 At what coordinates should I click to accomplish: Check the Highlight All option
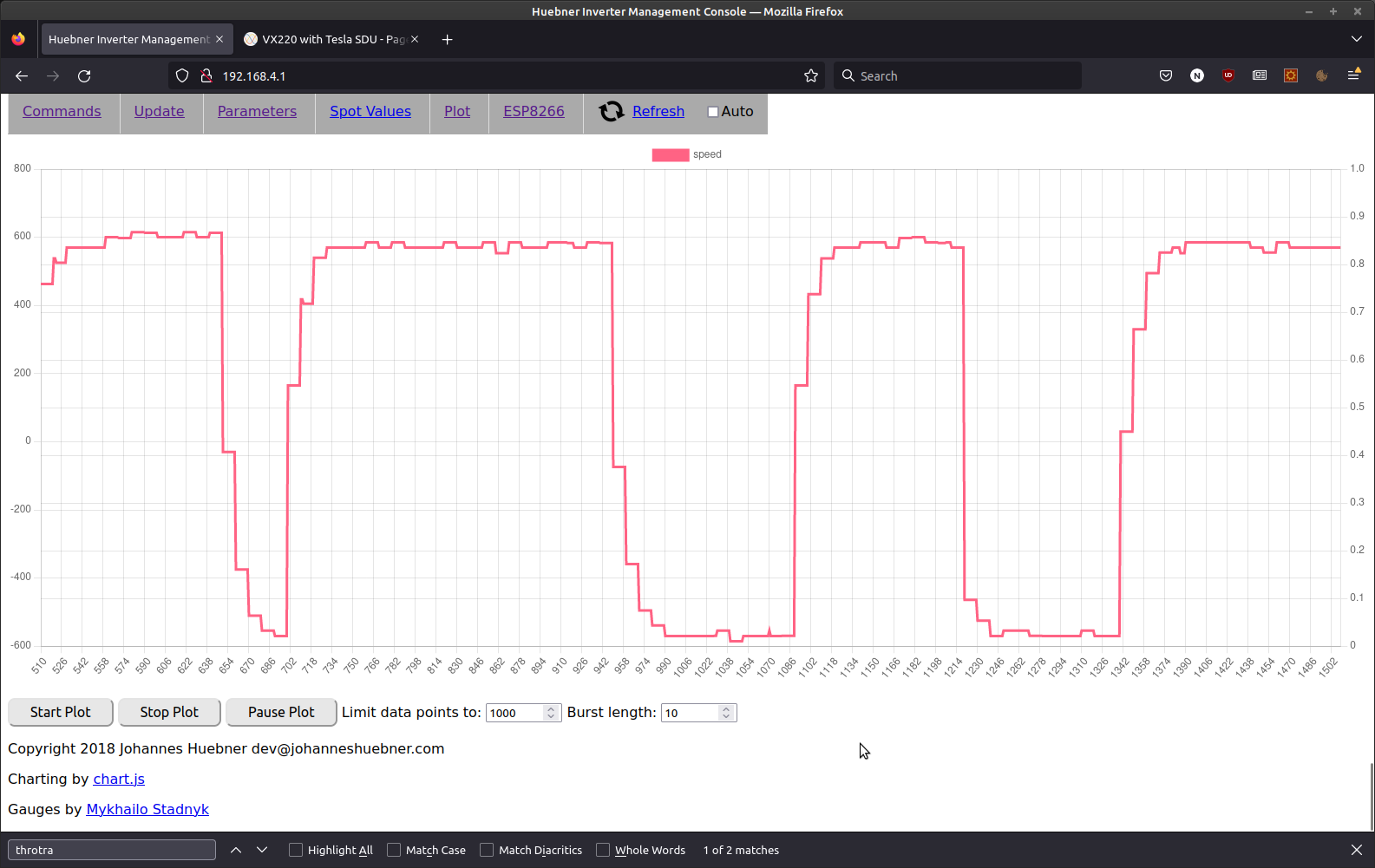[296, 850]
